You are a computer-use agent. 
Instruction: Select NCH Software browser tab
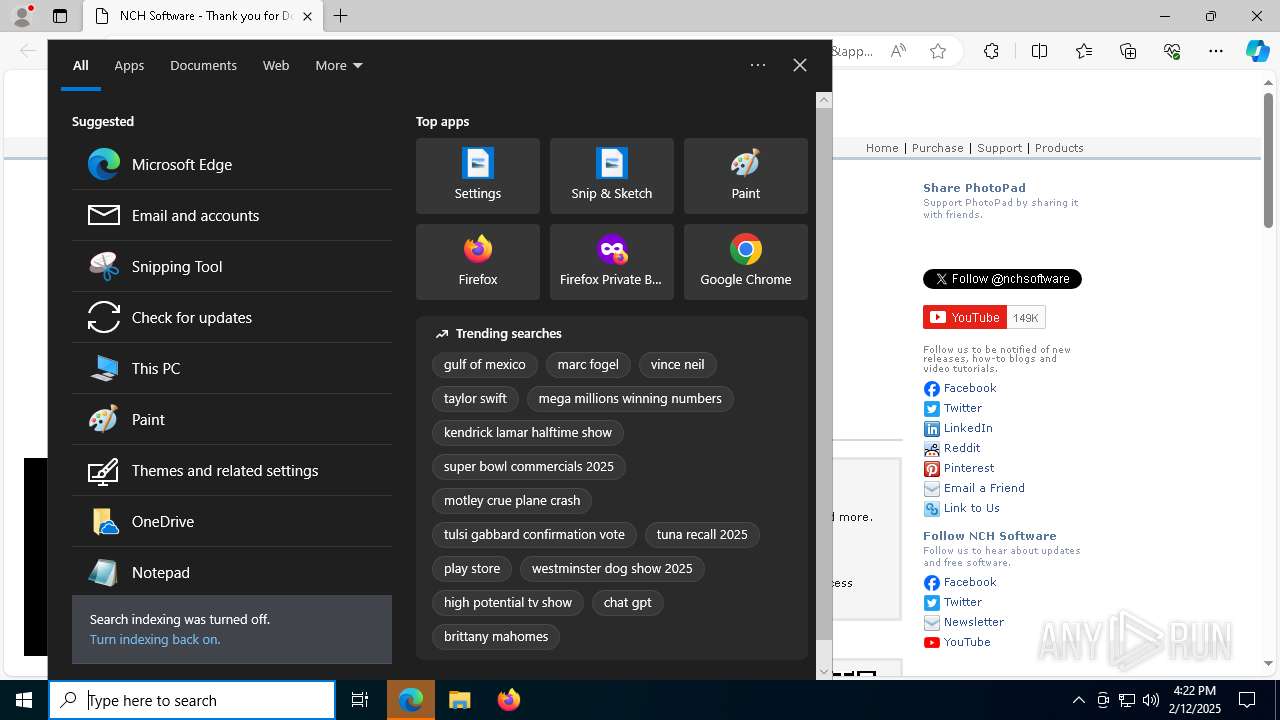click(204, 16)
